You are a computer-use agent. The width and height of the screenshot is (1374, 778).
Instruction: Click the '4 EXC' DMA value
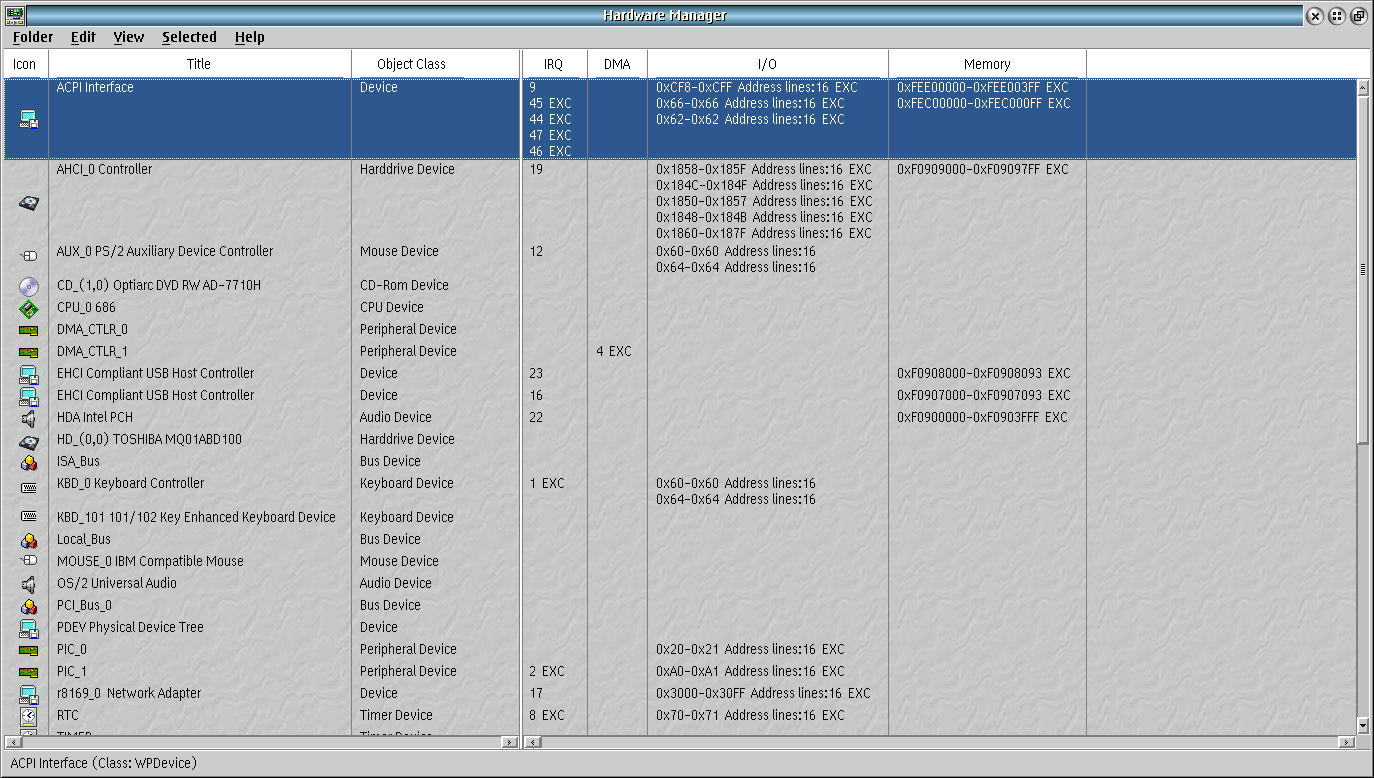click(x=614, y=352)
